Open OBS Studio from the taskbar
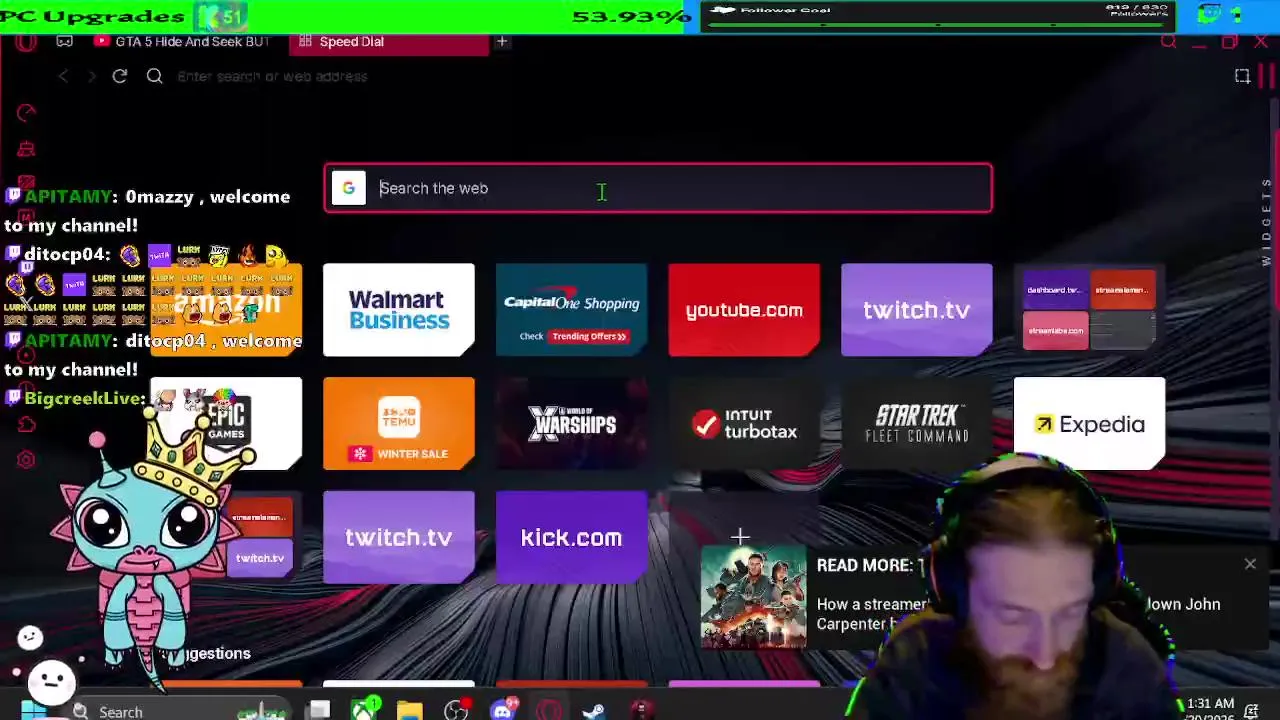Screen dimensions: 1280x720 tap(456, 711)
